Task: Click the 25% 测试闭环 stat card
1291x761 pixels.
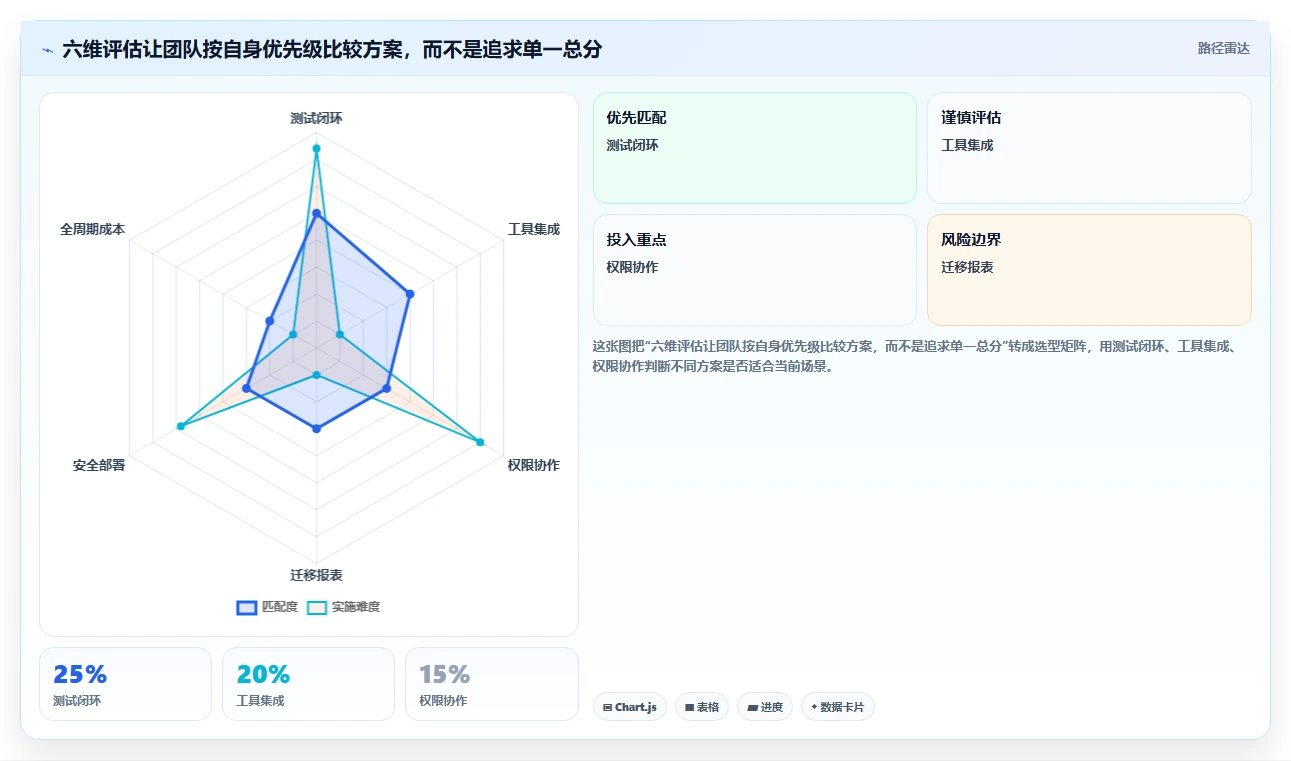Action: point(125,684)
